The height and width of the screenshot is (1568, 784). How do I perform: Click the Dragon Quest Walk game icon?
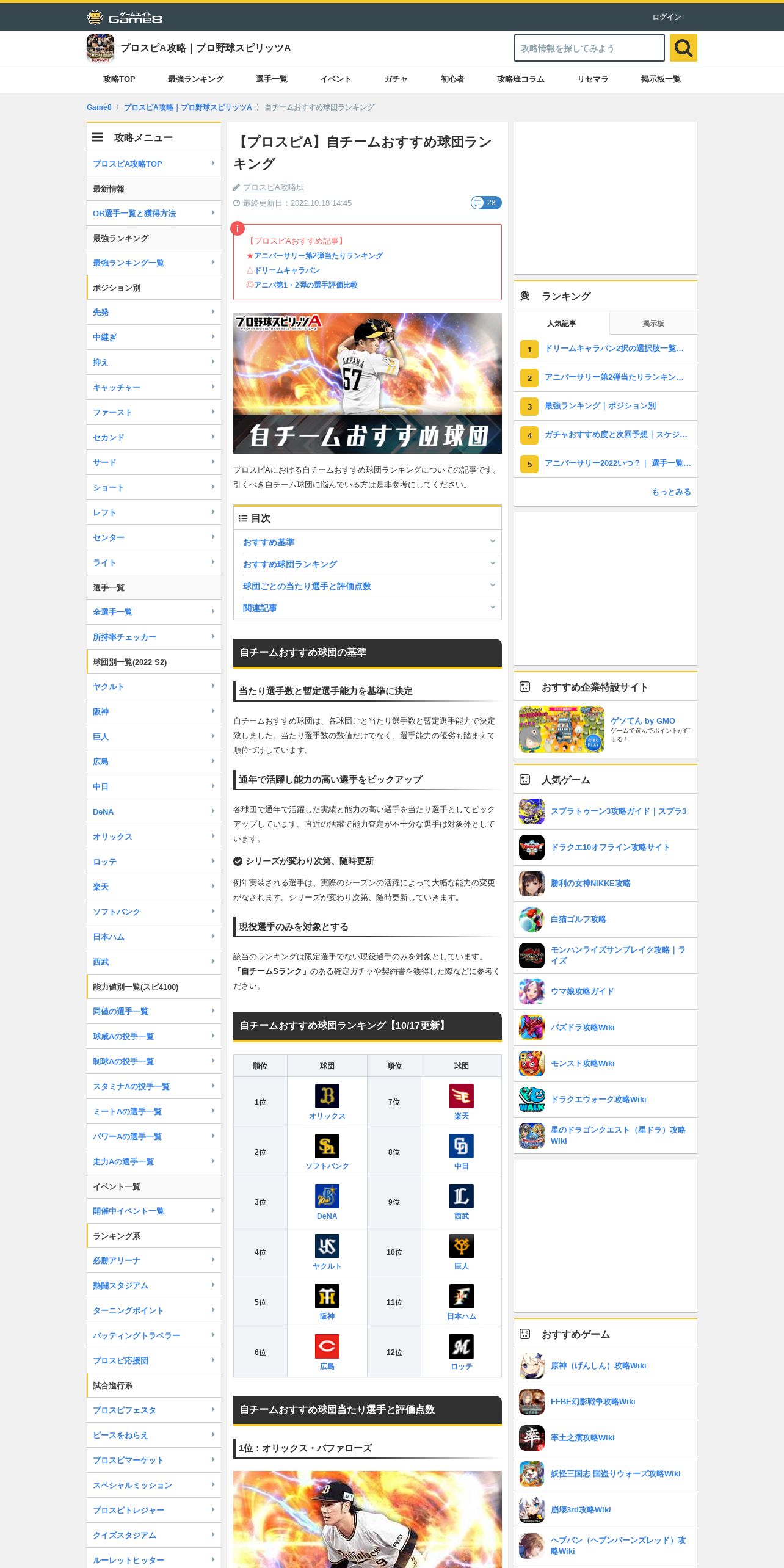pyautogui.click(x=532, y=1100)
